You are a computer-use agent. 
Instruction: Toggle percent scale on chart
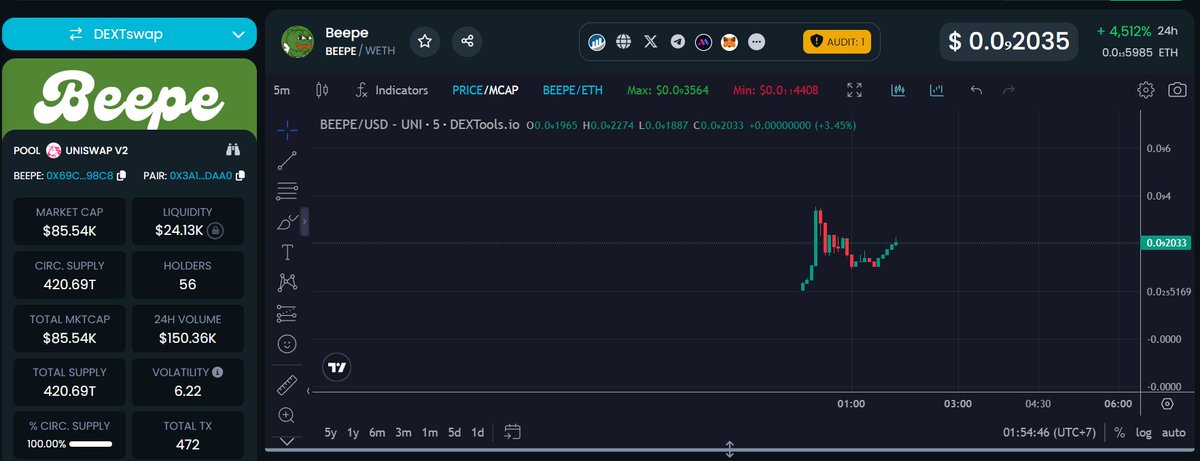coord(1120,433)
